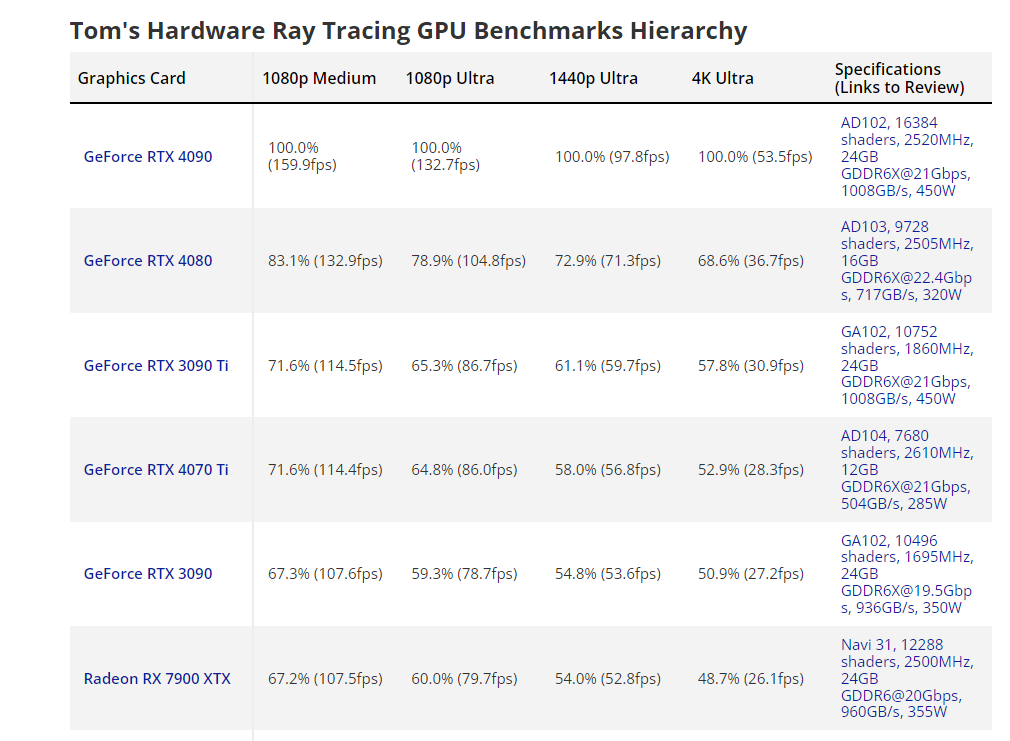Open the GeForce RTX 4090 link

(148, 156)
